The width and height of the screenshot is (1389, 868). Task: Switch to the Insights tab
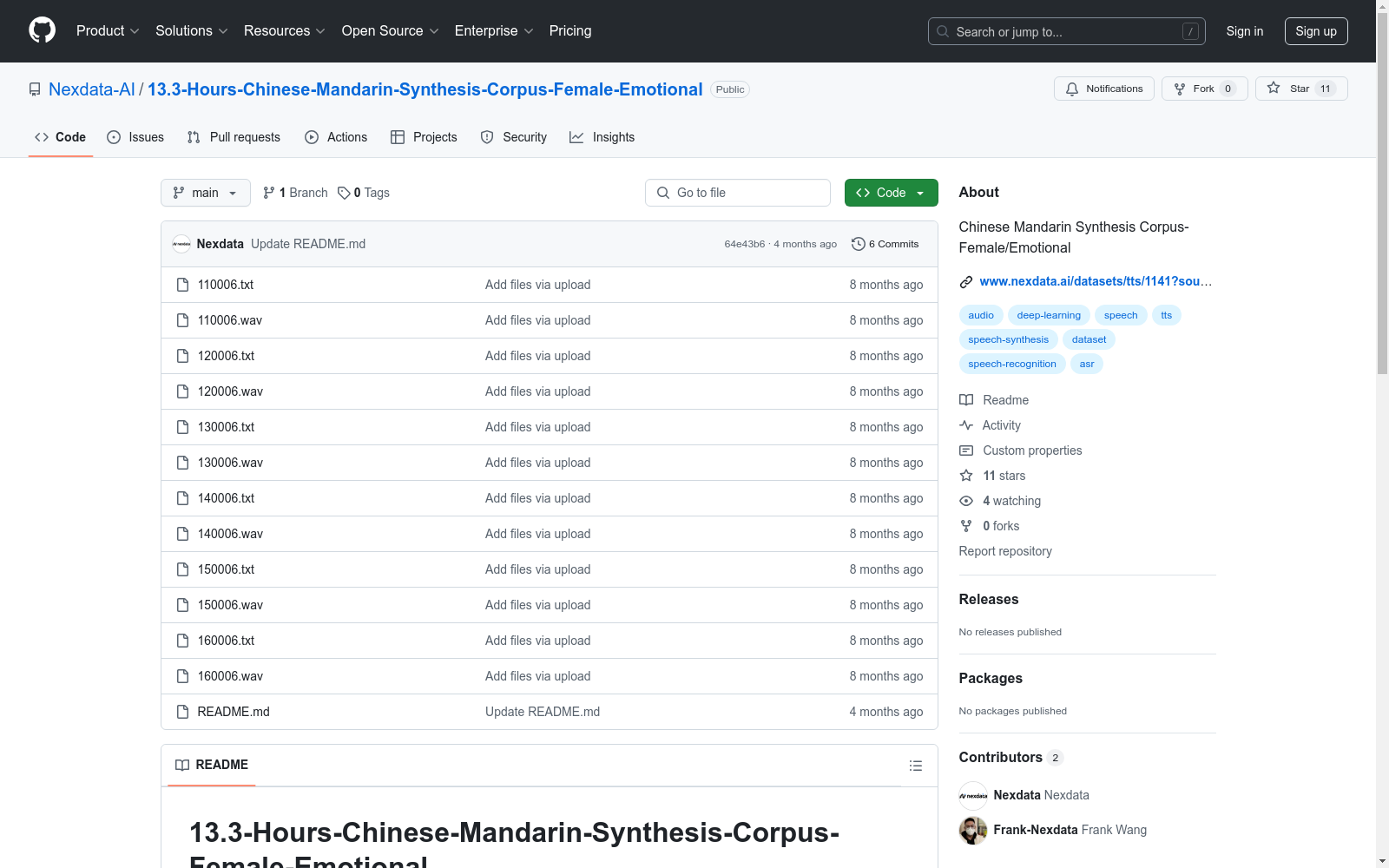[602, 137]
